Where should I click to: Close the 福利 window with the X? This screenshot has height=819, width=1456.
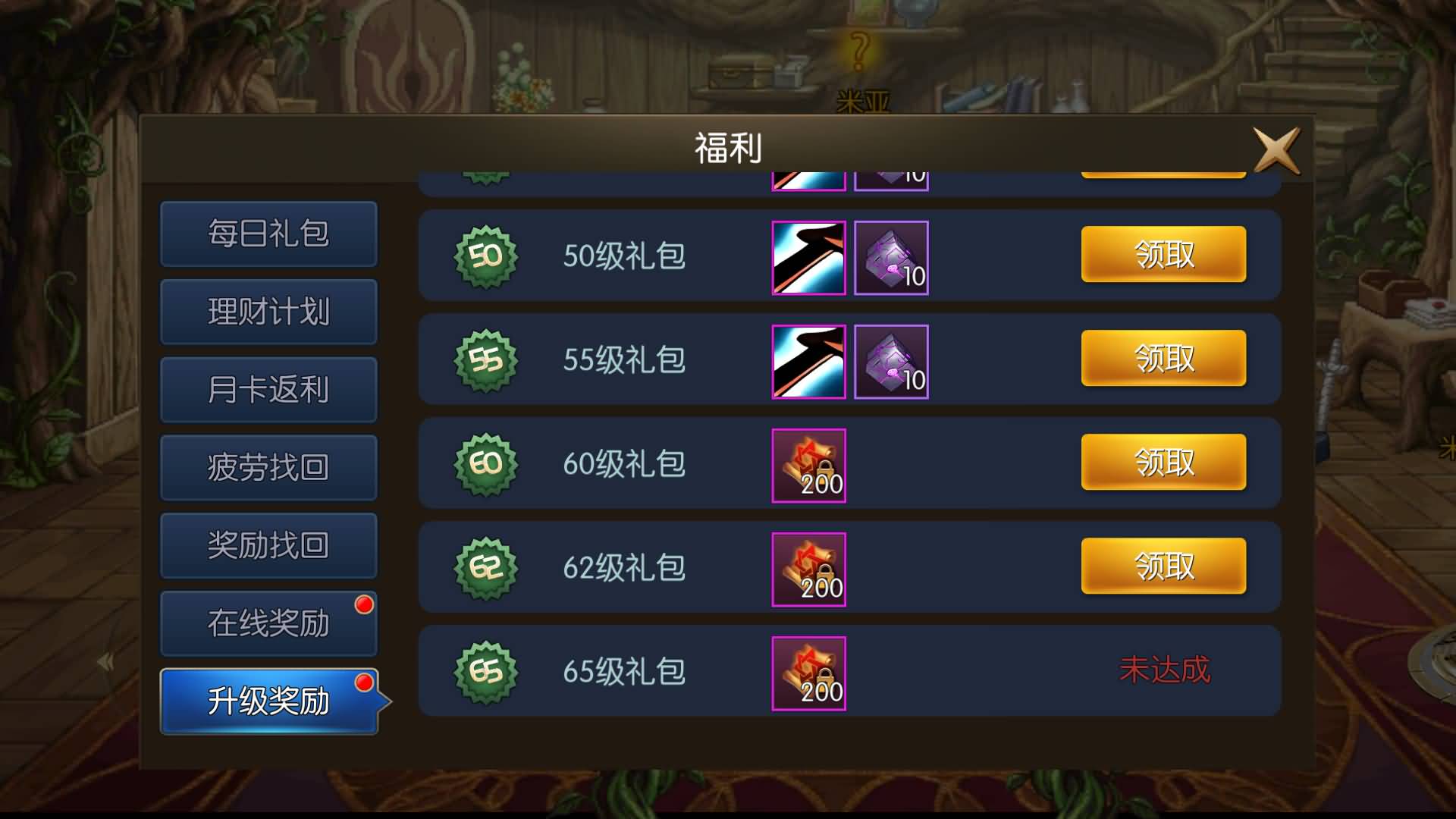tap(1276, 150)
